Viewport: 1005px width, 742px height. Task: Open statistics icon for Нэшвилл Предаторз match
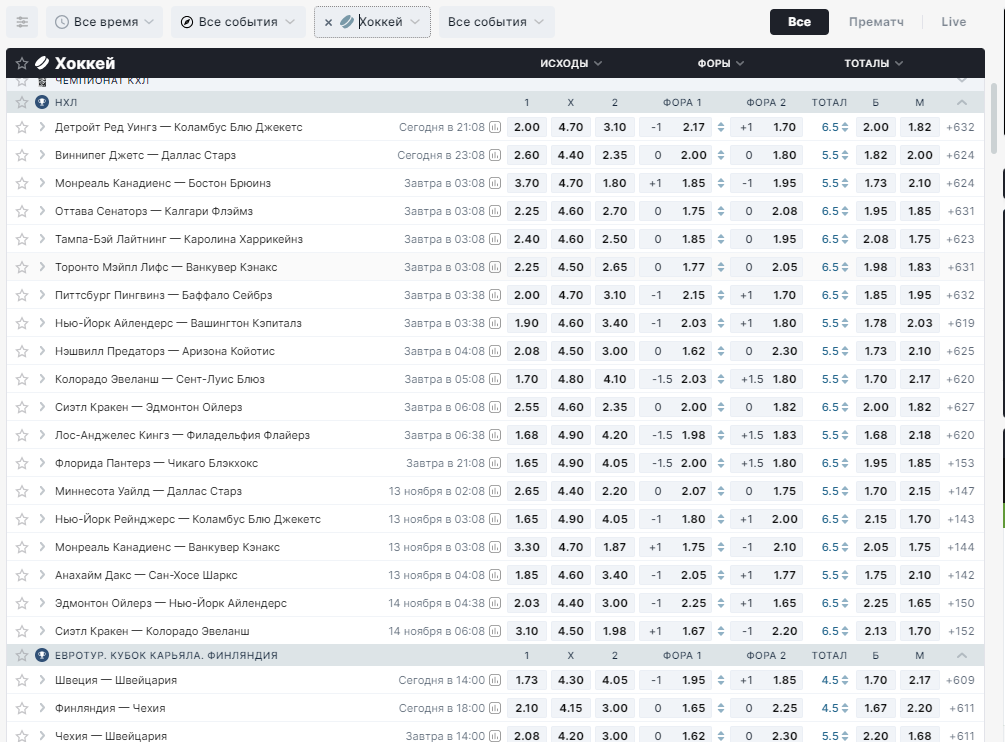click(495, 351)
